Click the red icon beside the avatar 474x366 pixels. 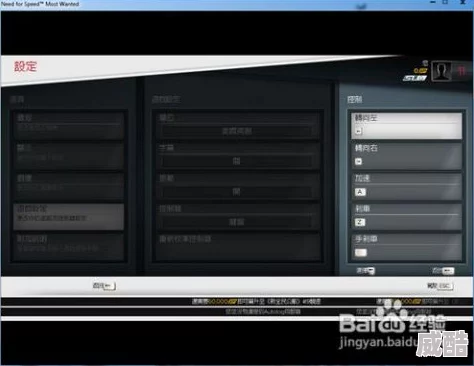[462, 71]
